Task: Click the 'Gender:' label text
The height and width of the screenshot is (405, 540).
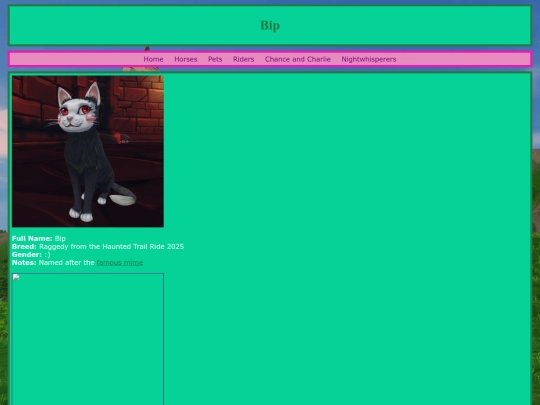Action: [x=27, y=255]
